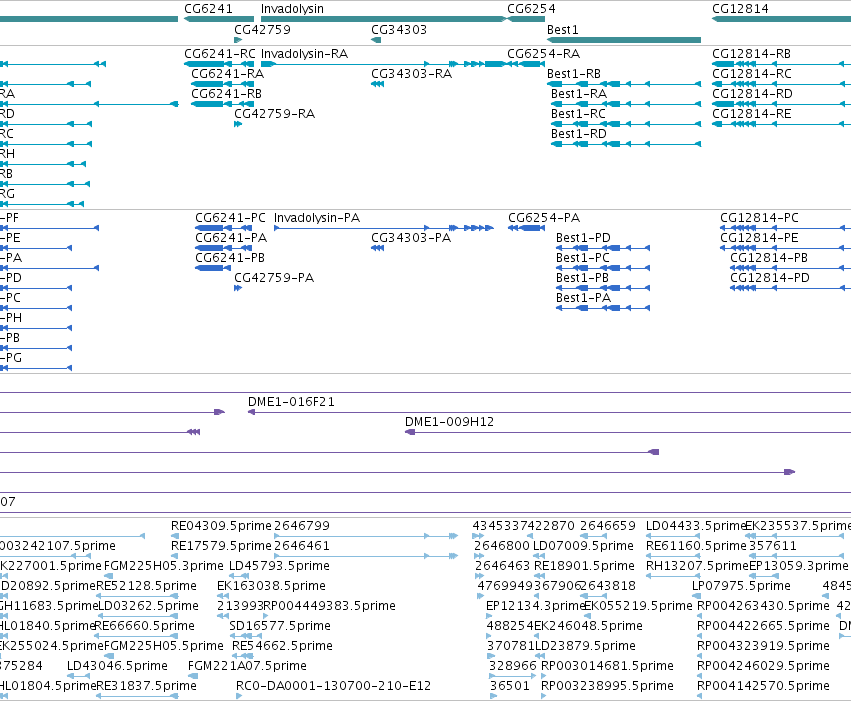
Task: Select transcript Invadolysin-RA label
Action: [304, 54]
